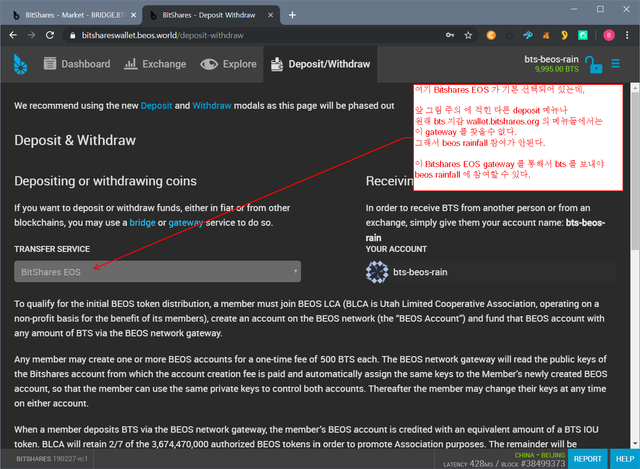Click the orange fox extension icon
Screen dimensions: 640x469
point(546,36)
